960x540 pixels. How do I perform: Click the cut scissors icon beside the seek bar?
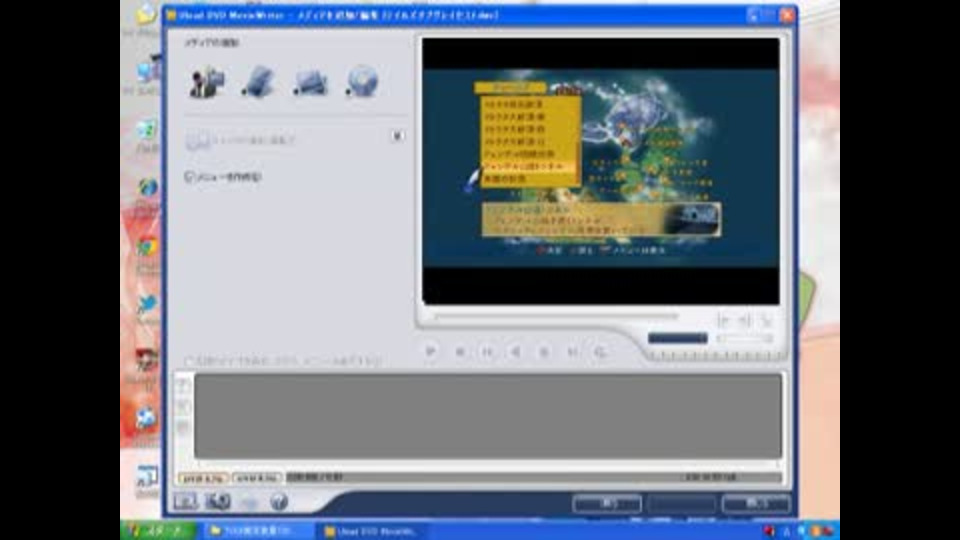766,320
